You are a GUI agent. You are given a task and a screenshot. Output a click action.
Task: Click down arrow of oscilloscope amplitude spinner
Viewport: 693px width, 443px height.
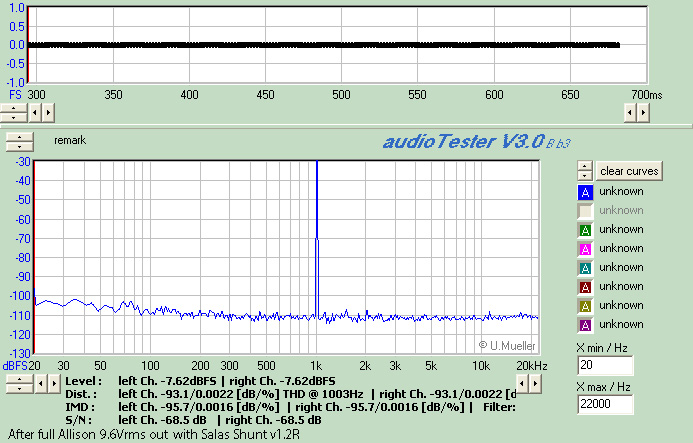[13, 118]
